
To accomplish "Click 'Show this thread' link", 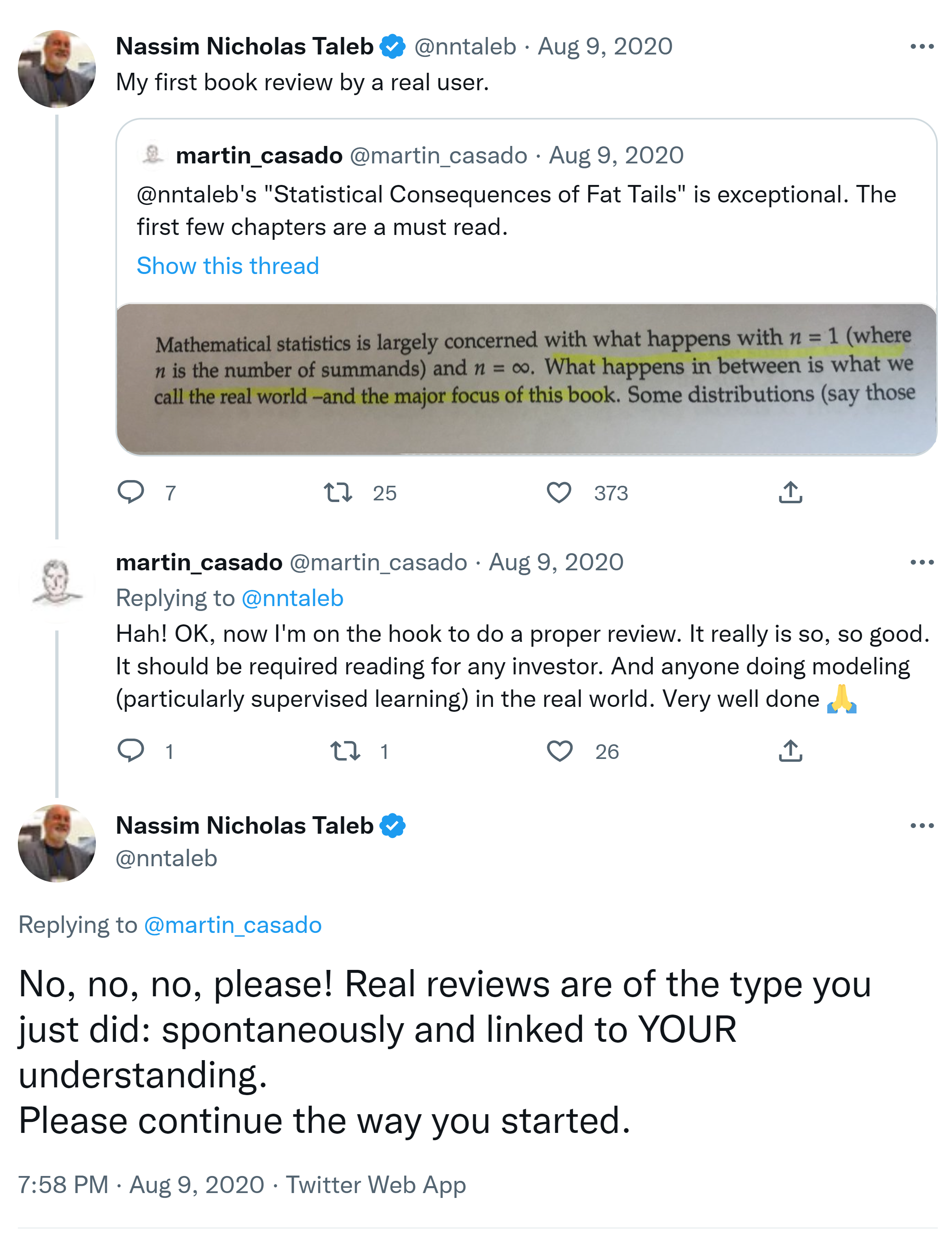I will coord(228,266).
